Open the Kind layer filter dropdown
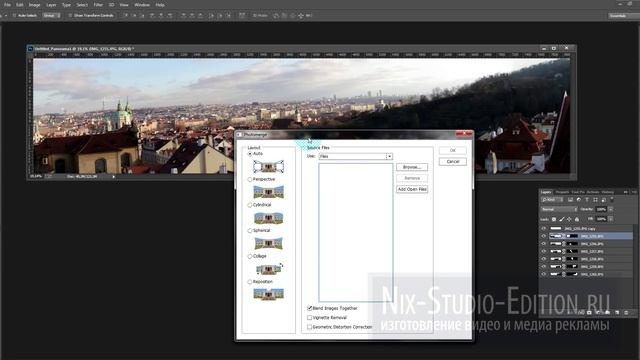This screenshot has width=640, height=360. 552,200
